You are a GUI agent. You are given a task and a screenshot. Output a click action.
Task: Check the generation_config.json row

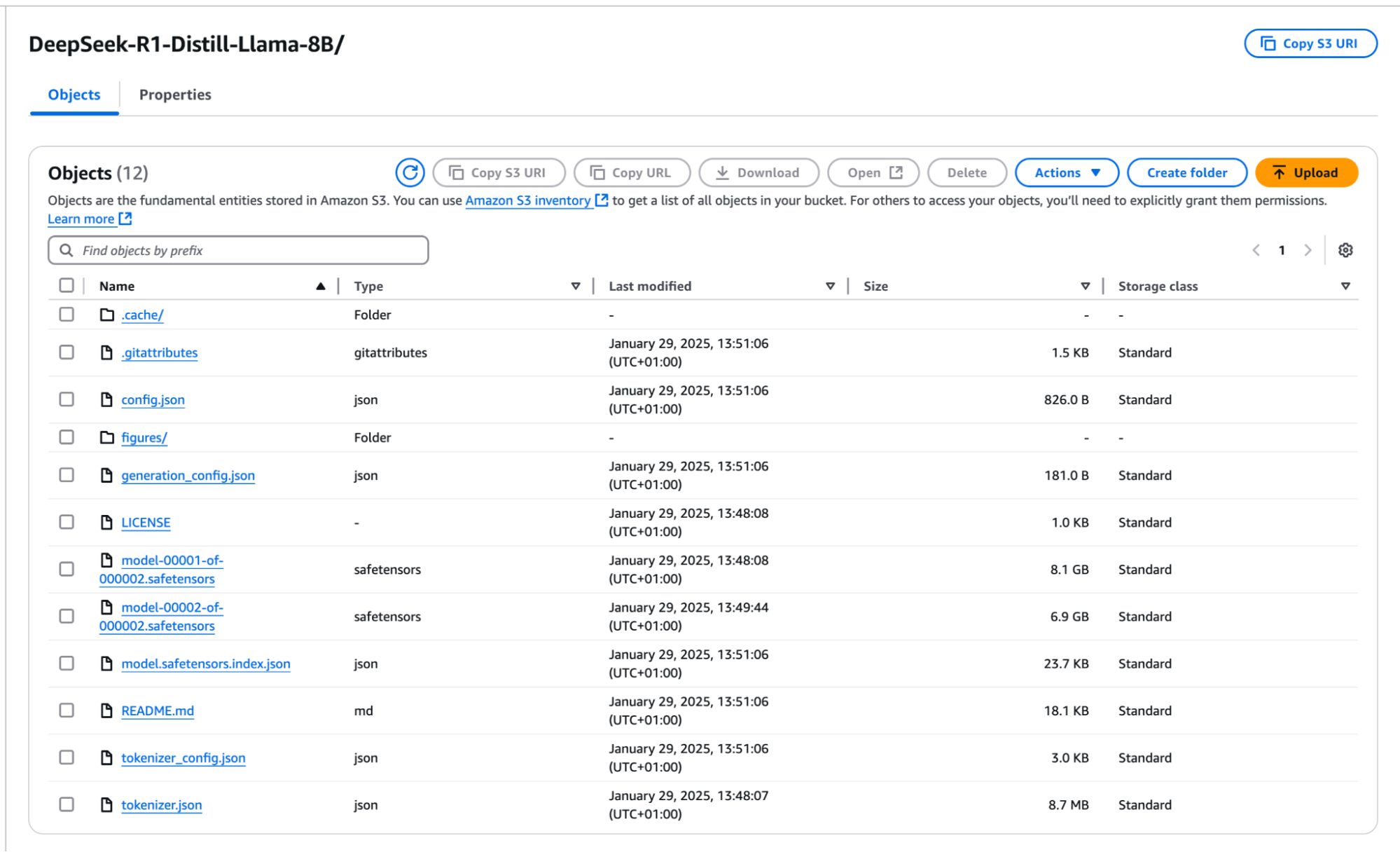pos(67,475)
